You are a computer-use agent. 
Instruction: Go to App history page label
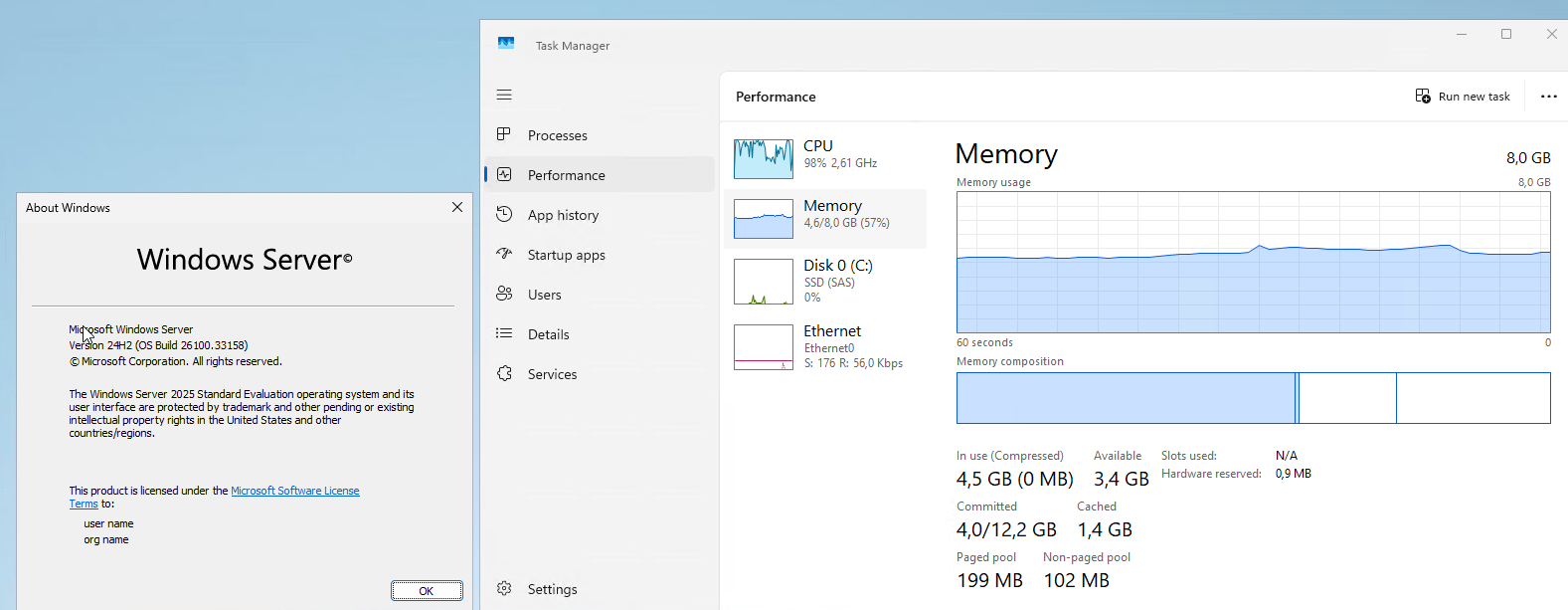pyautogui.click(x=564, y=215)
